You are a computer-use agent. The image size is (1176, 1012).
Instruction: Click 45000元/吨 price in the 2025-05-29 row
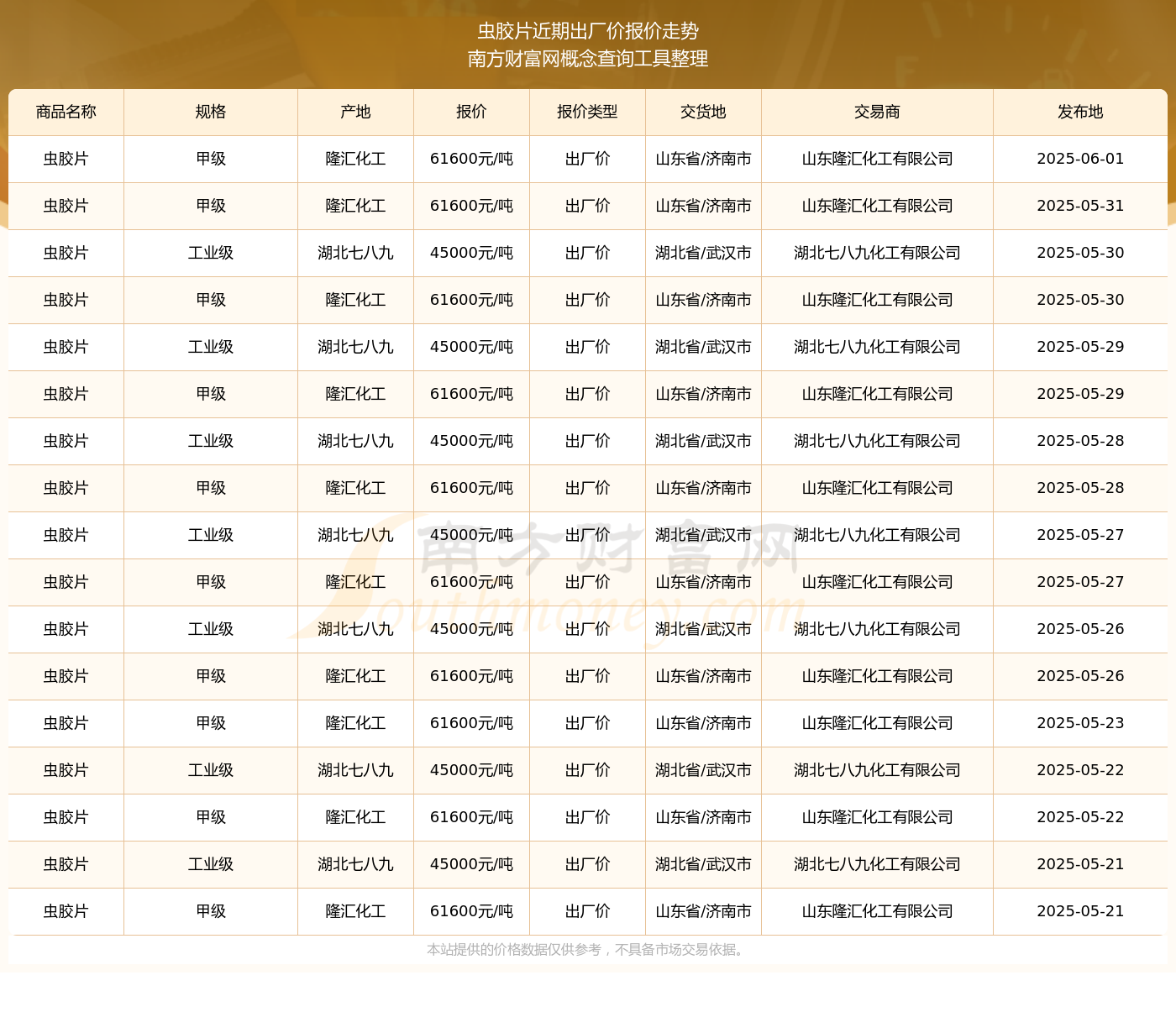tap(471, 347)
